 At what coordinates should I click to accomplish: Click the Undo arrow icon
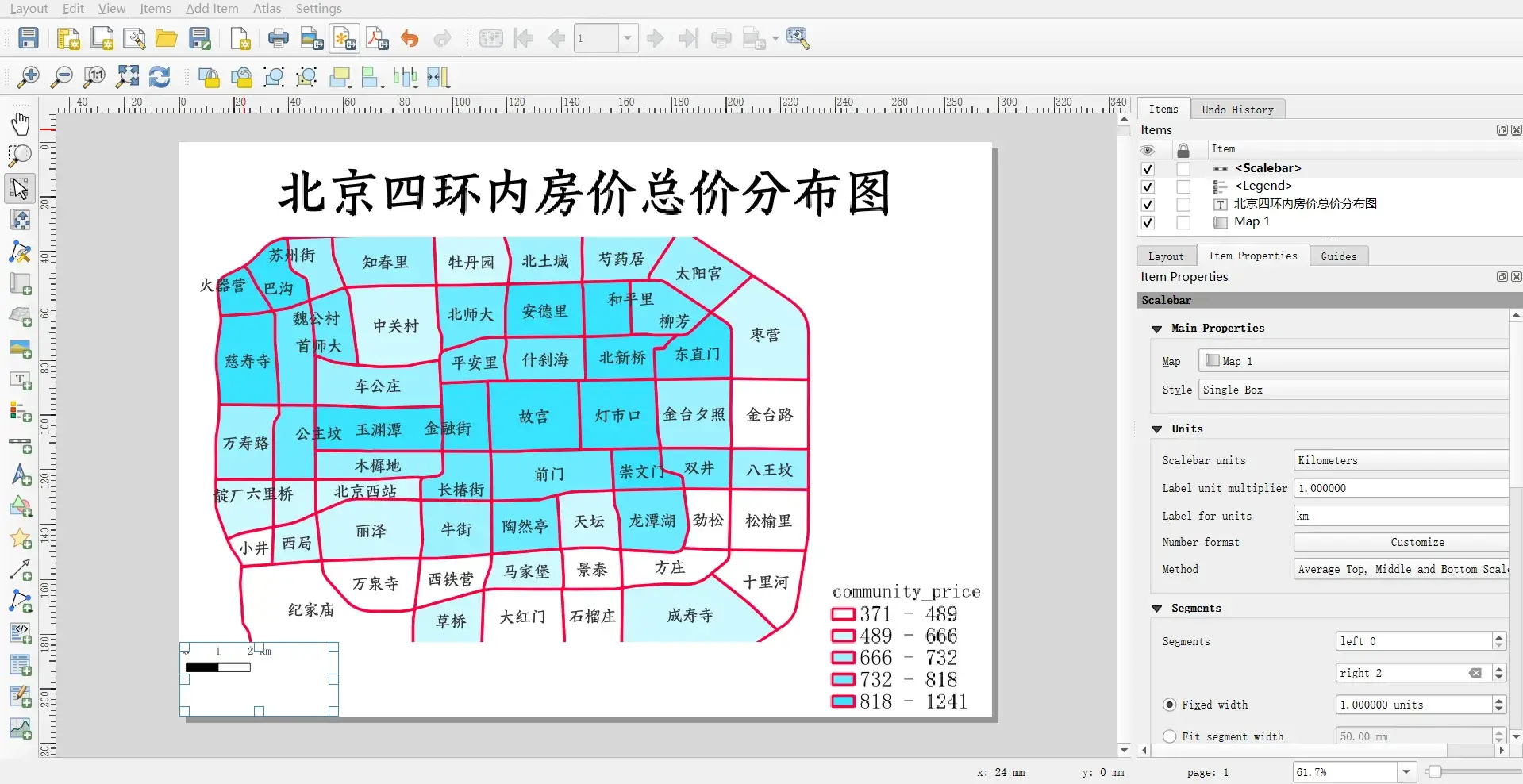pos(410,38)
